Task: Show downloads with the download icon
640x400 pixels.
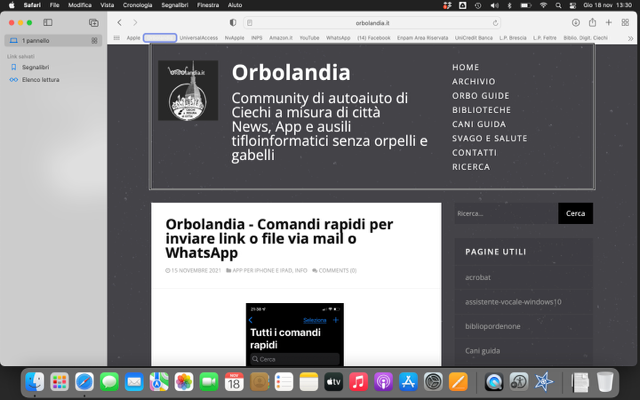Action: coord(576,22)
